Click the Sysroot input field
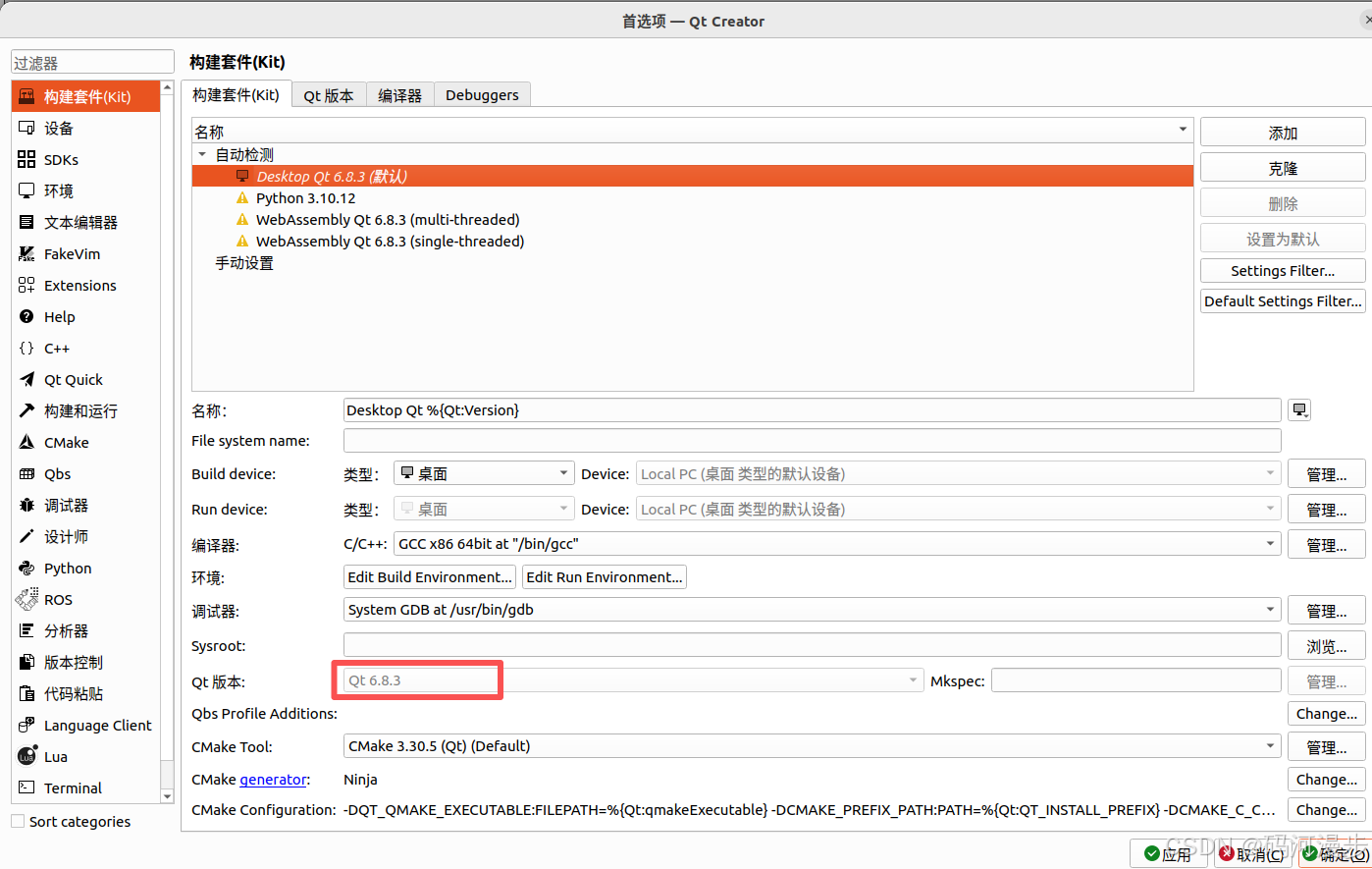 (813, 645)
